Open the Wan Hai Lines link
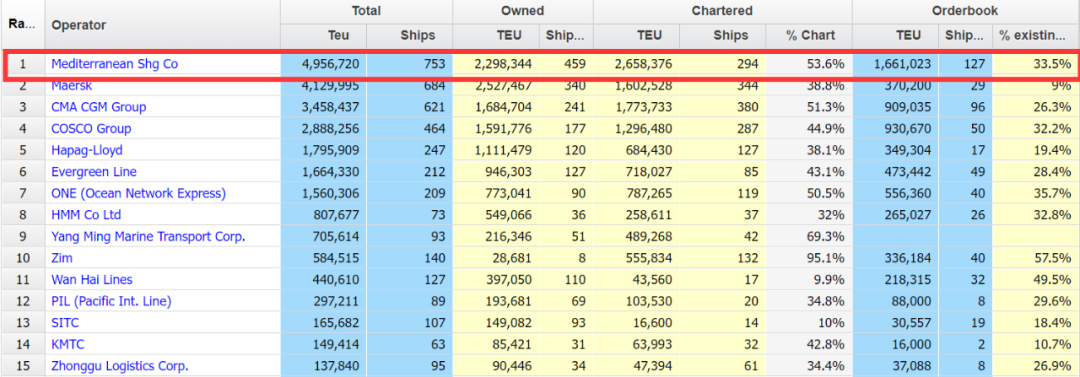The width and height of the screenshot is (1080, 377). (x=92, y=280)
